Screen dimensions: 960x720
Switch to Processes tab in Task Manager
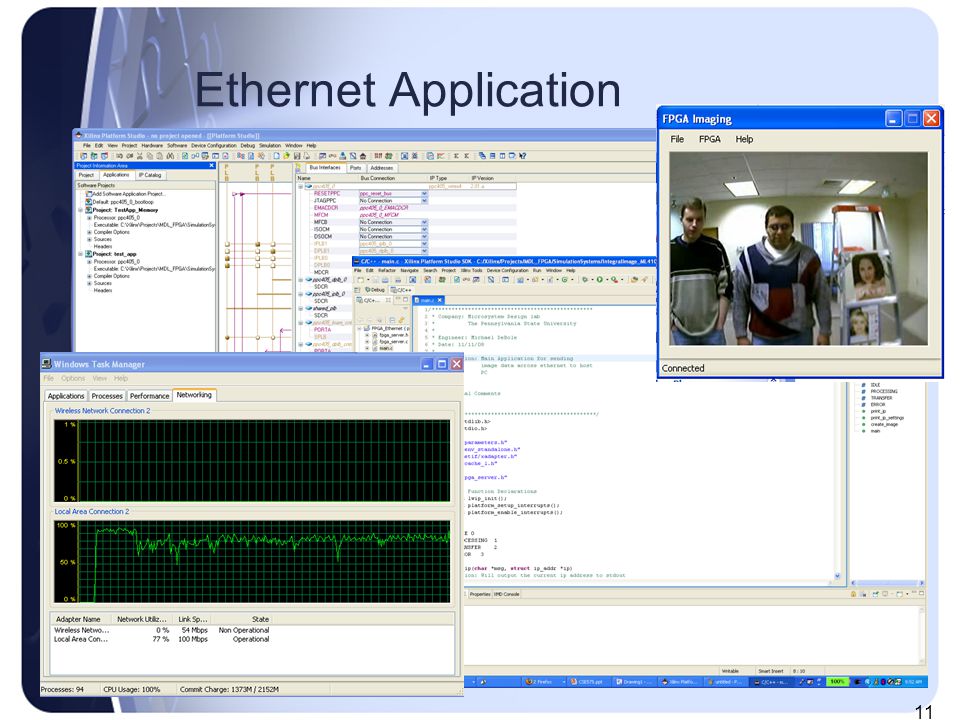(107, 396)
